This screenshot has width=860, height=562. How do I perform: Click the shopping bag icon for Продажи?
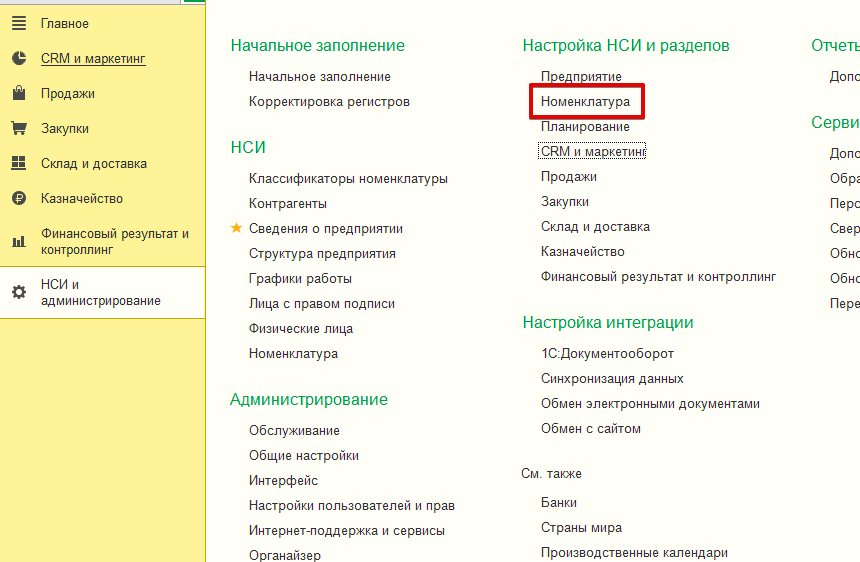[x=19, y=93]
